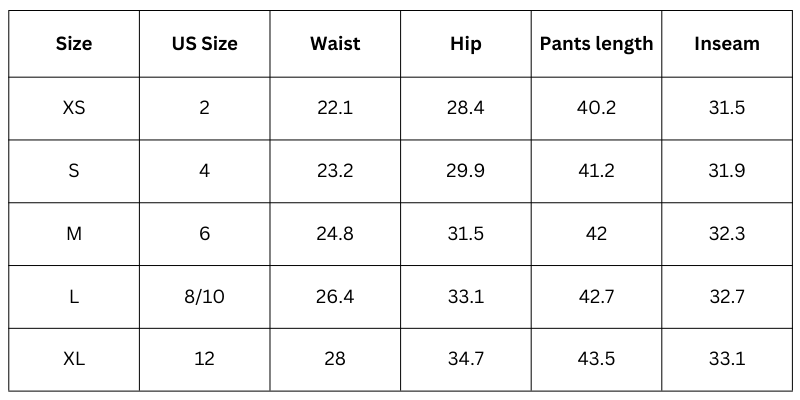Viewport: 800px width, 400px height.
Task: Click the Size column header
Action: click(x=74, y=44)
